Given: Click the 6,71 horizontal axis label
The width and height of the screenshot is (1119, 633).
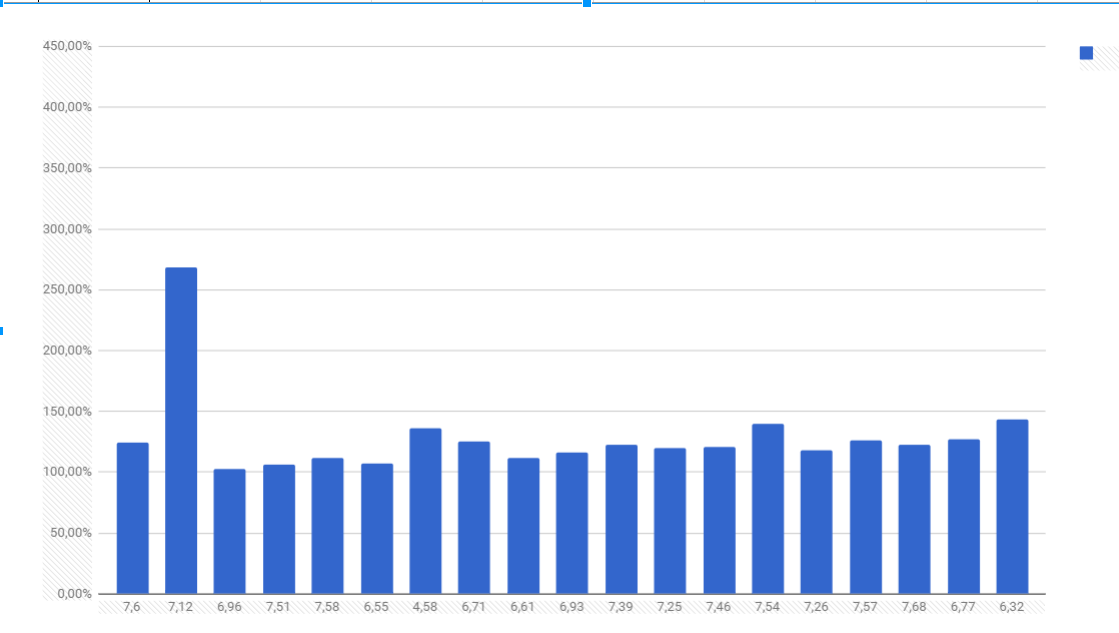Looking at the screenshot, I should tap(473, 607).
